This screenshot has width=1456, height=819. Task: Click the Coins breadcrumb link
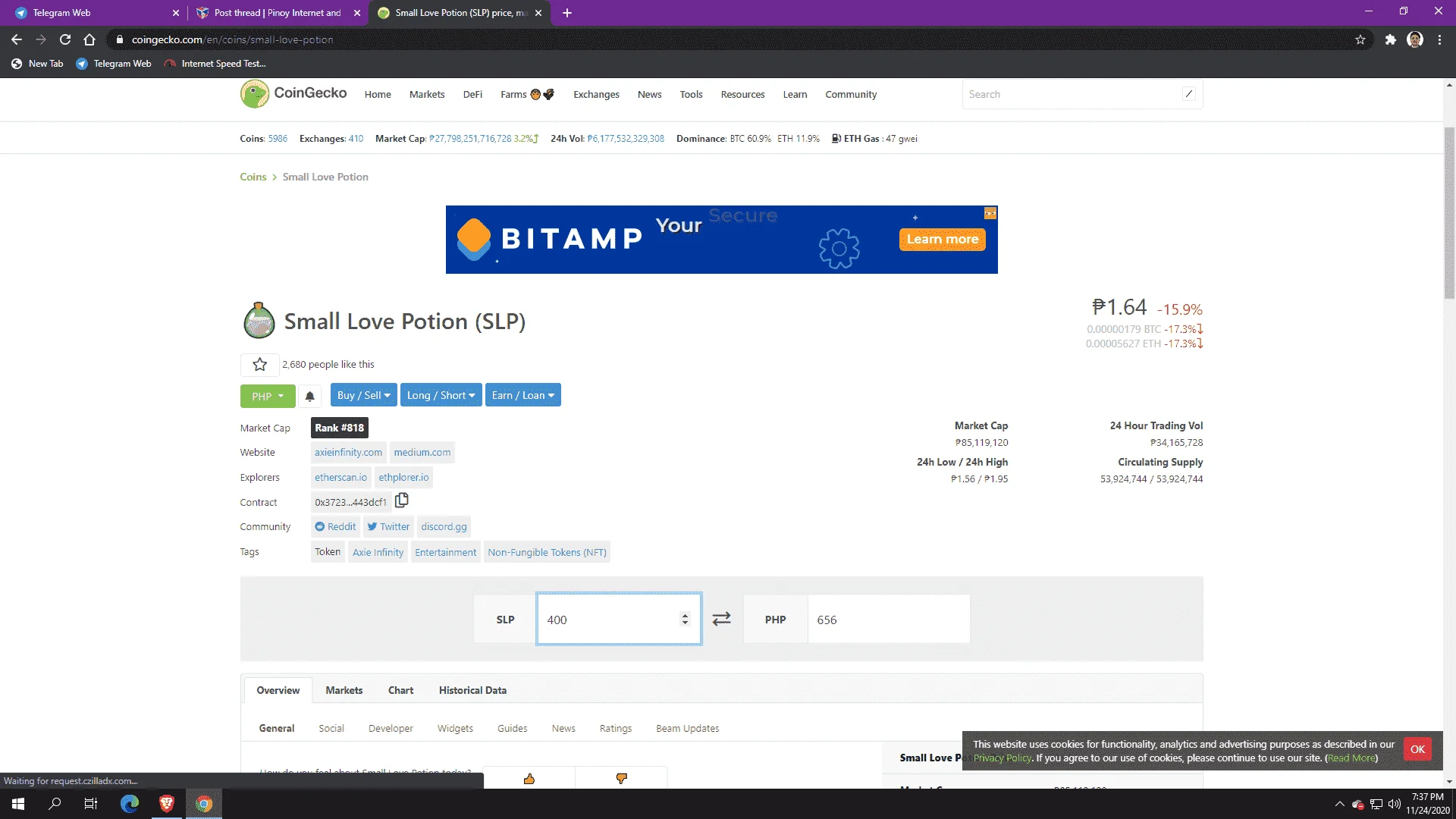click(x=253, y=177)
